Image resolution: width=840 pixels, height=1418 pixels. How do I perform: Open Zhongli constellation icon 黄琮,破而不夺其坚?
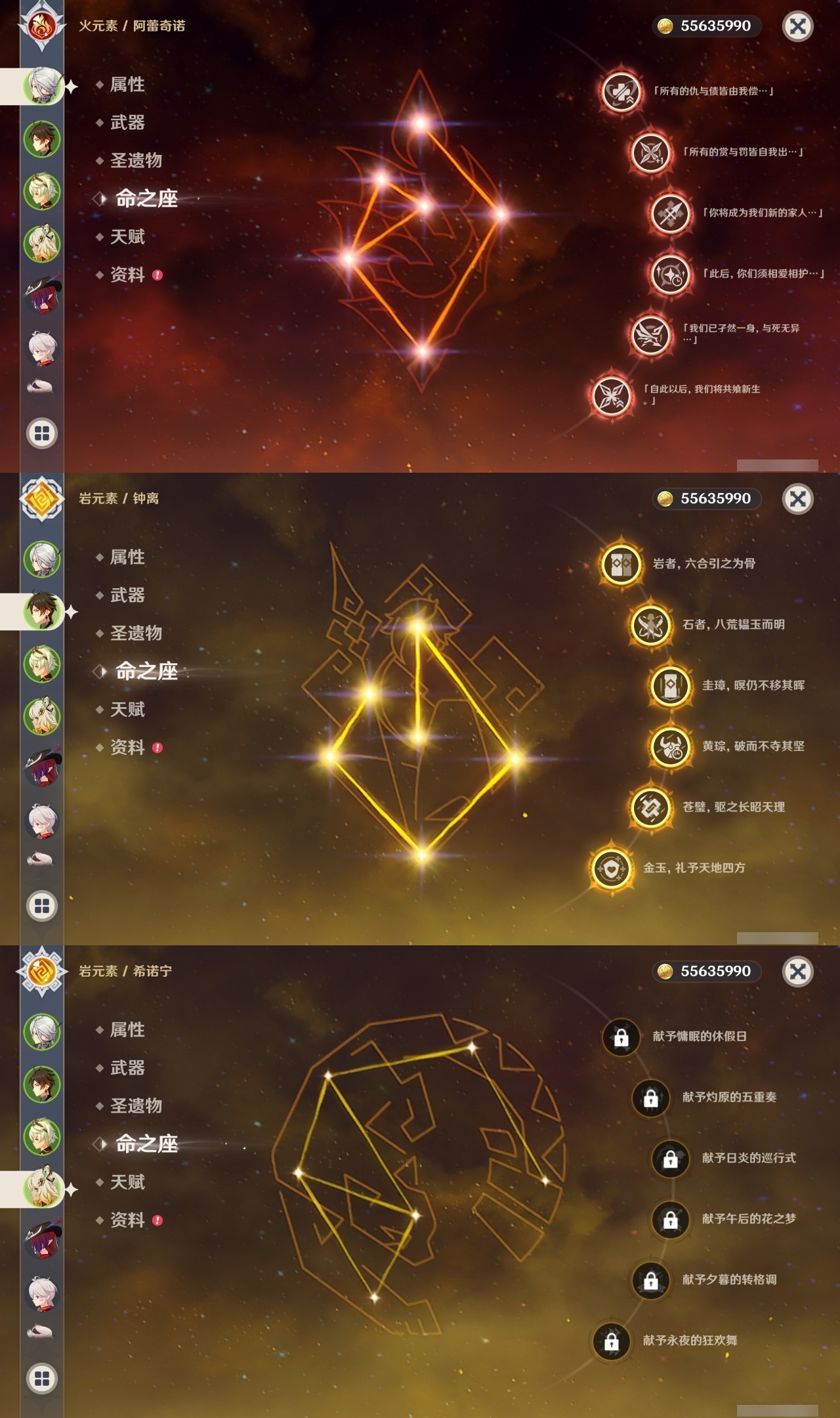670,746
